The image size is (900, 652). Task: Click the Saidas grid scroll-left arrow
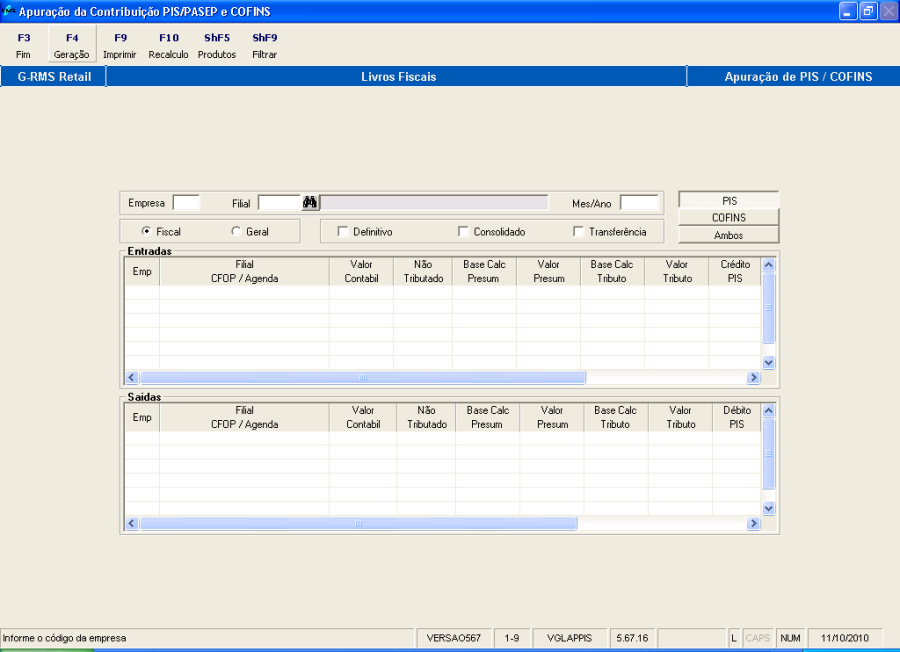(132, 523)
